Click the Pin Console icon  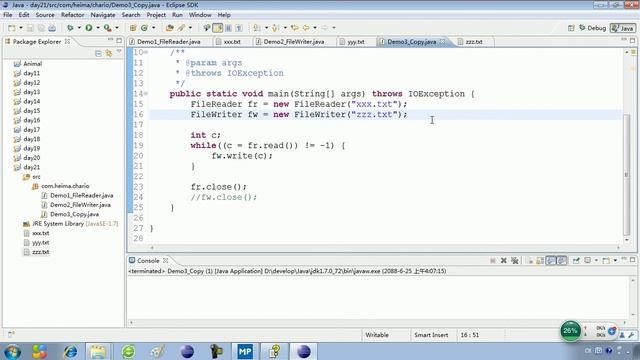576,260
